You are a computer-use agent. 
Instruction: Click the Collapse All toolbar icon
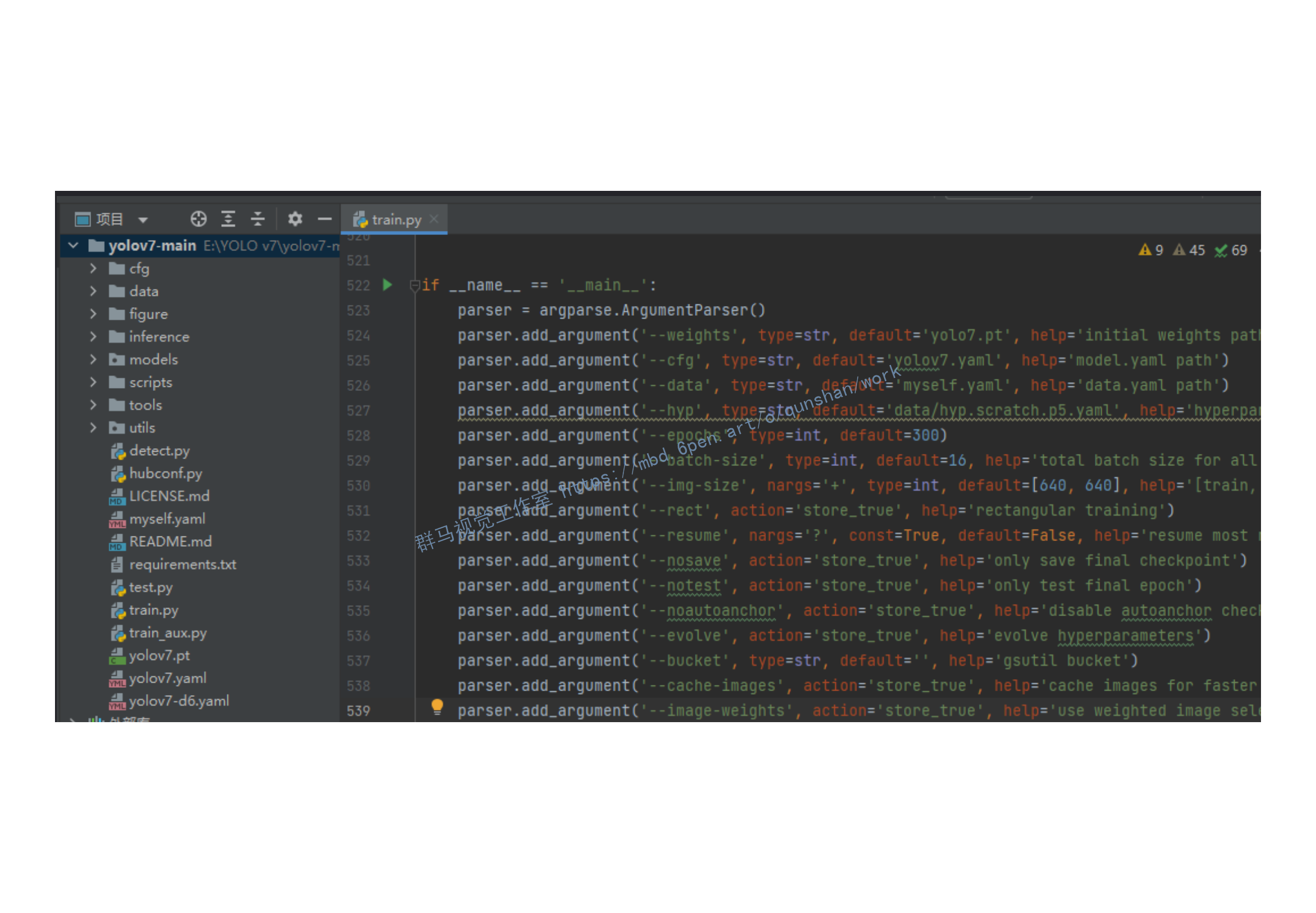pos(258,219)
